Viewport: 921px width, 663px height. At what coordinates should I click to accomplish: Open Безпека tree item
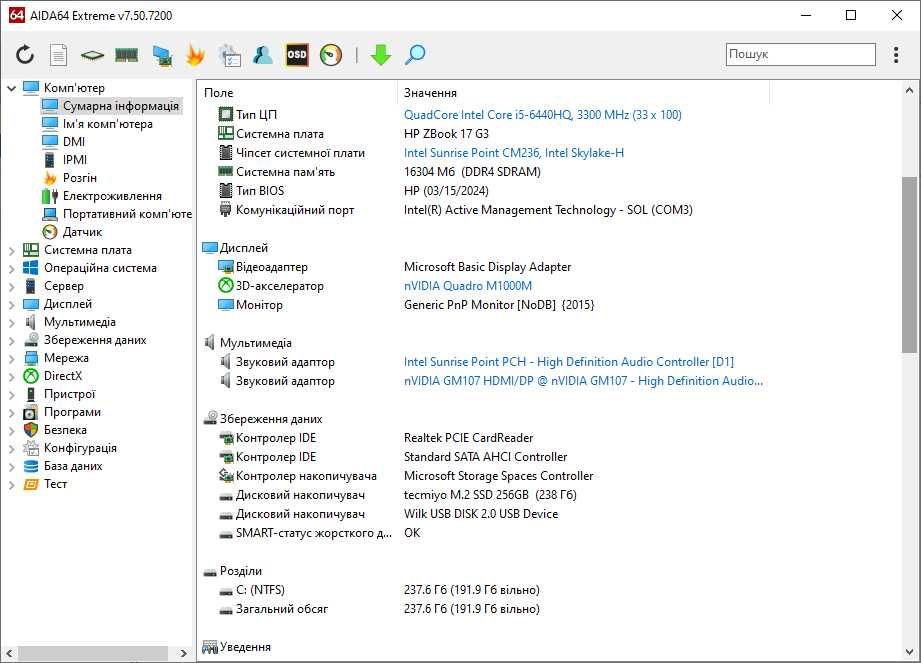(65, 430)
